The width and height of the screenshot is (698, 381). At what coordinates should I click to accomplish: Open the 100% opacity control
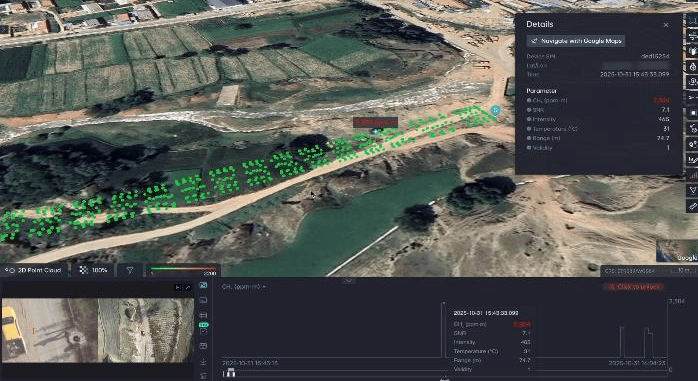point(93,270)
